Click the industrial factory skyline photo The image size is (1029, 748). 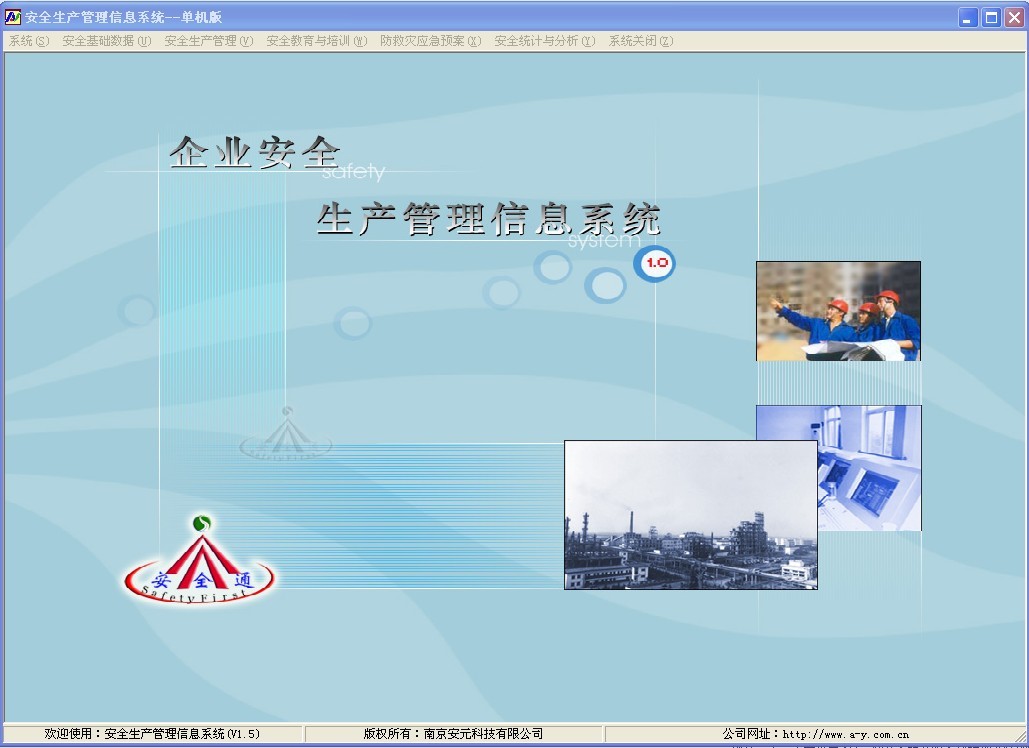point(690,515)
